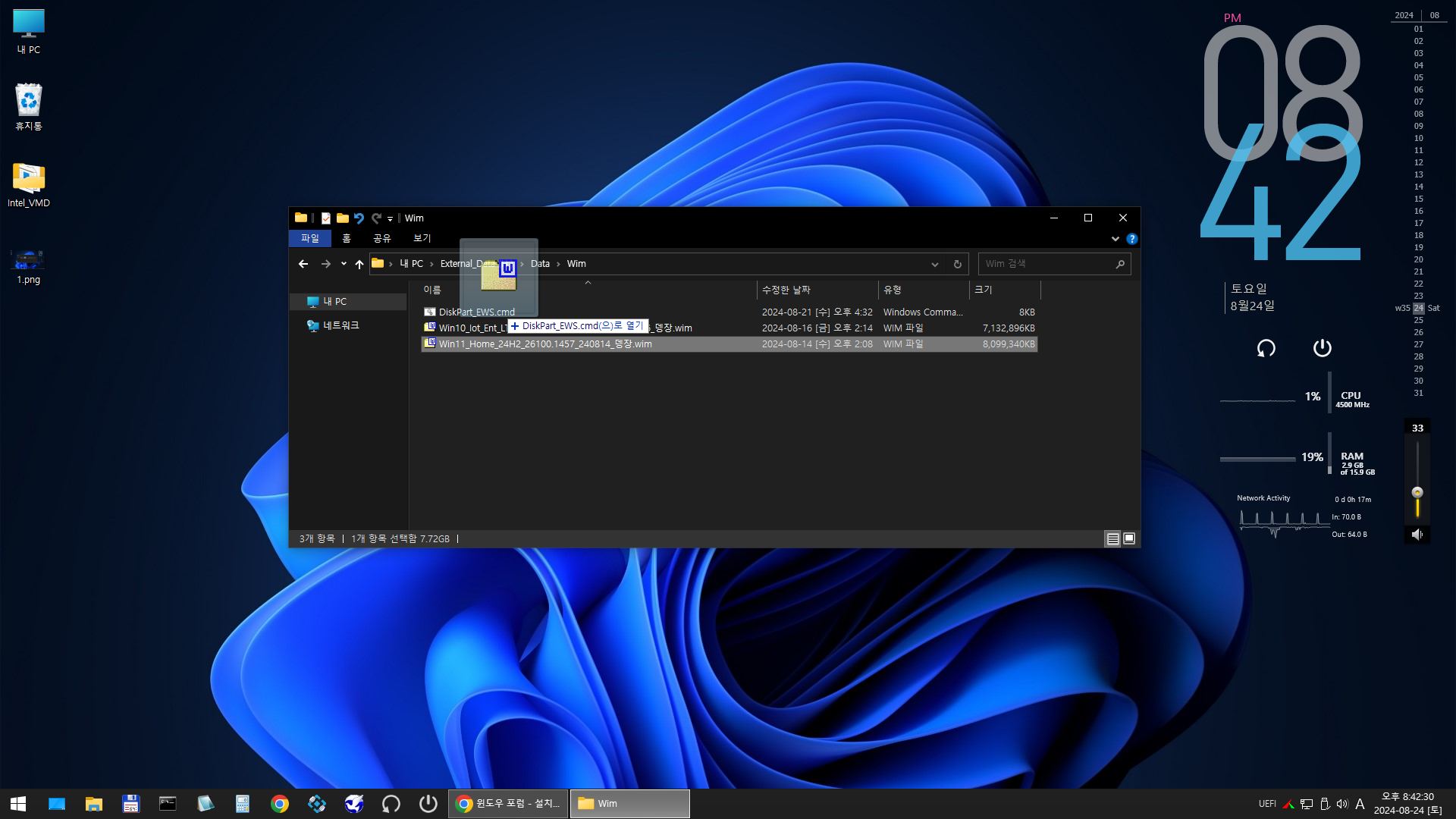
Task: Switch to large icons view in status bar
Action: tap(1129, 539)
